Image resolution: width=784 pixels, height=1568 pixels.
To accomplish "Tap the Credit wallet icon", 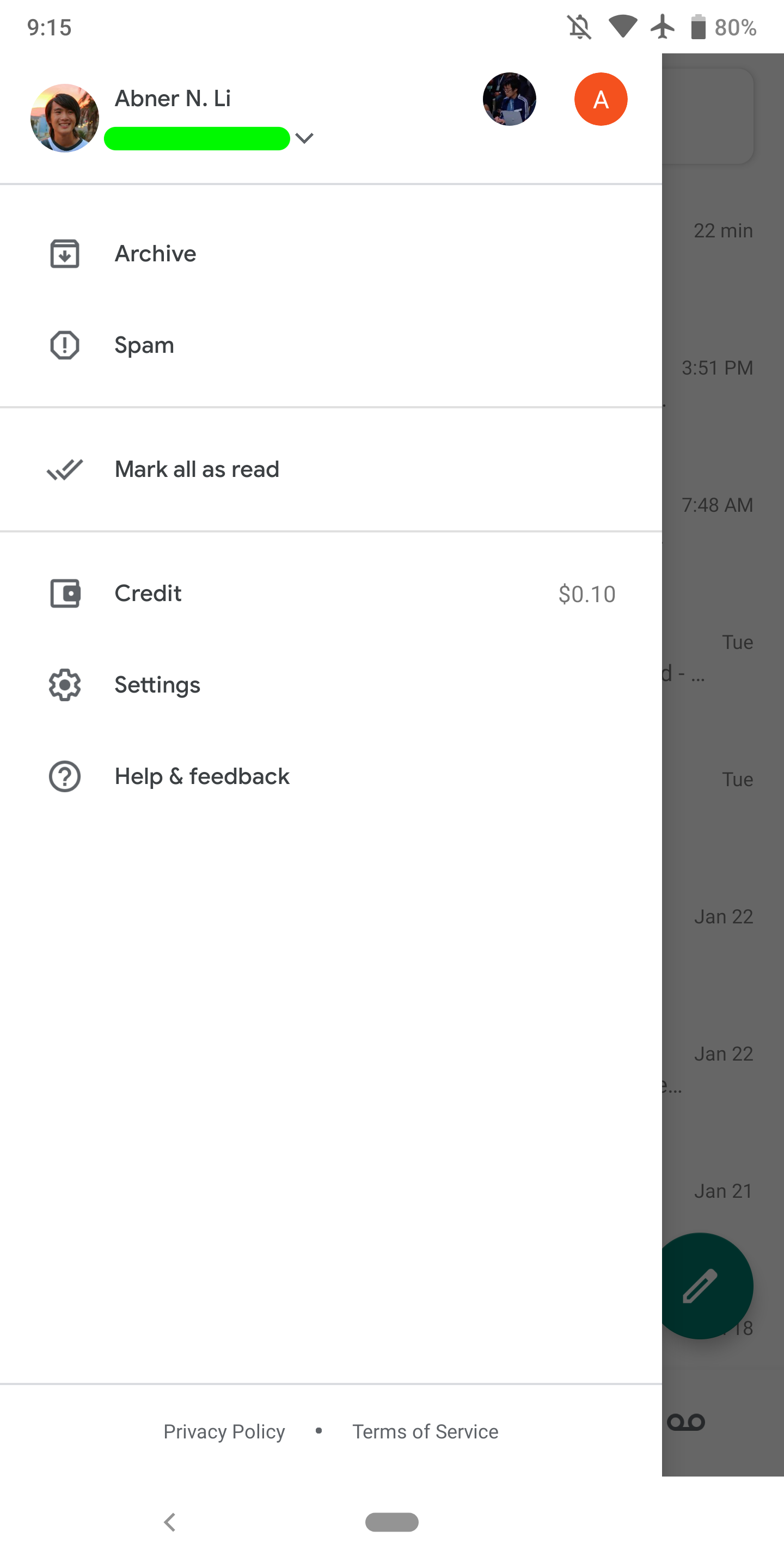I will 65,593.
